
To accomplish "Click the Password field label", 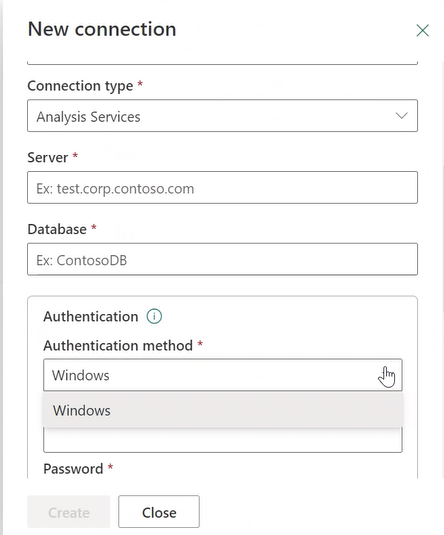I will point(73,469).
